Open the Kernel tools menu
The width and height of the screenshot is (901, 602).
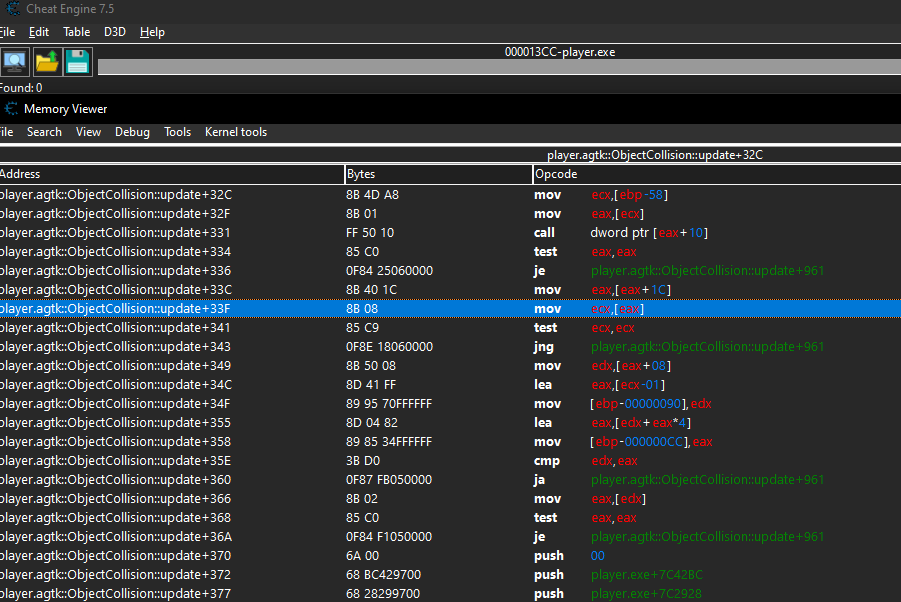pyautogui.click(x=236, y=132)
